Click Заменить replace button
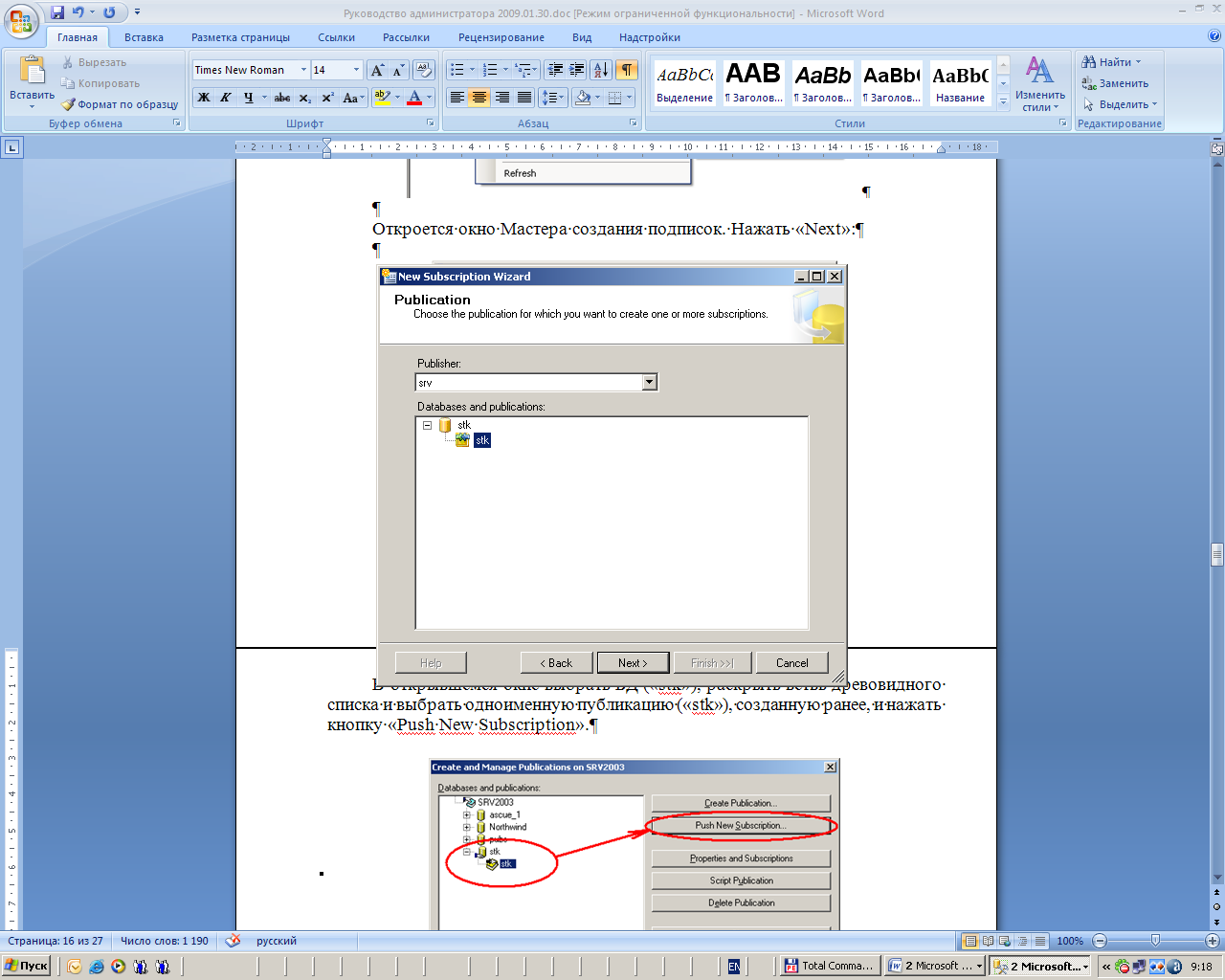The image size is (1225, 980). (x=1115, y=83)
